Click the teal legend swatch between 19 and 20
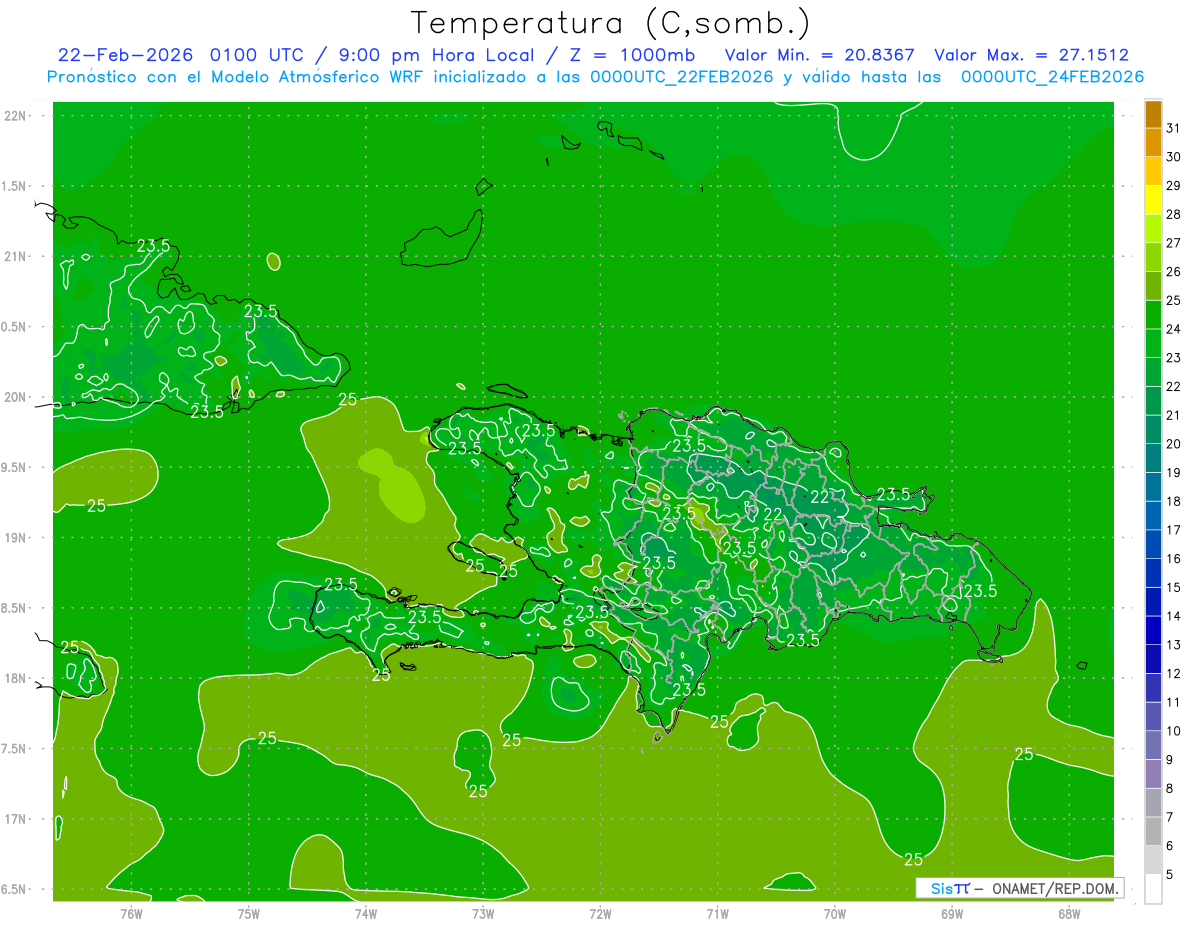Image resolution: width=1200 pixels, height=927 pixels. point(1153,458)
